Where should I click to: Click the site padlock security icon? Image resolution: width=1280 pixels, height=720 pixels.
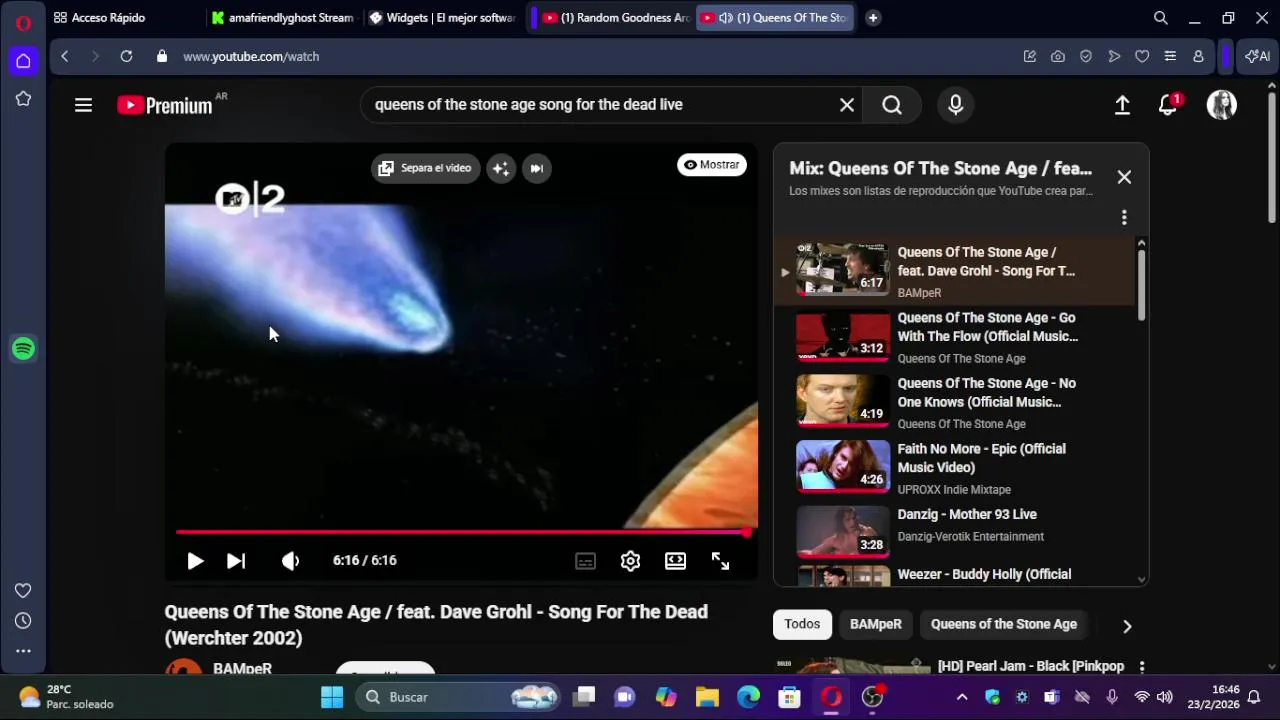pyautogui.click(x=162, y=57)
